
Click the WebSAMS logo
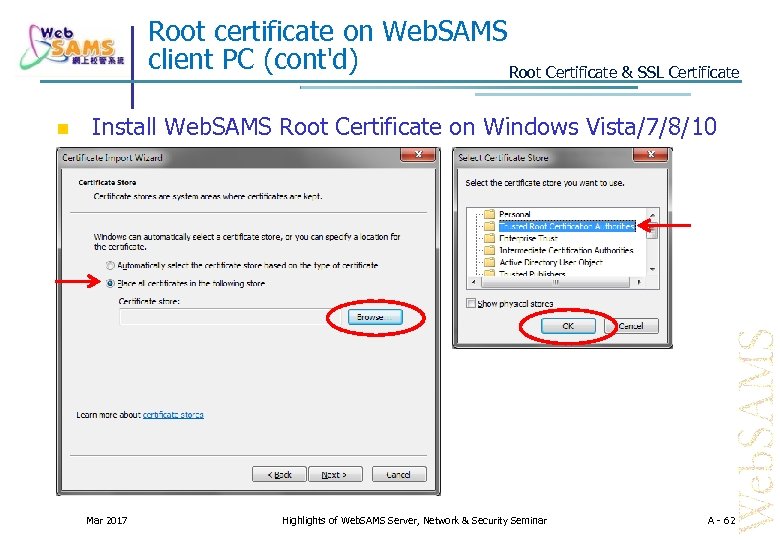(72, 47)
